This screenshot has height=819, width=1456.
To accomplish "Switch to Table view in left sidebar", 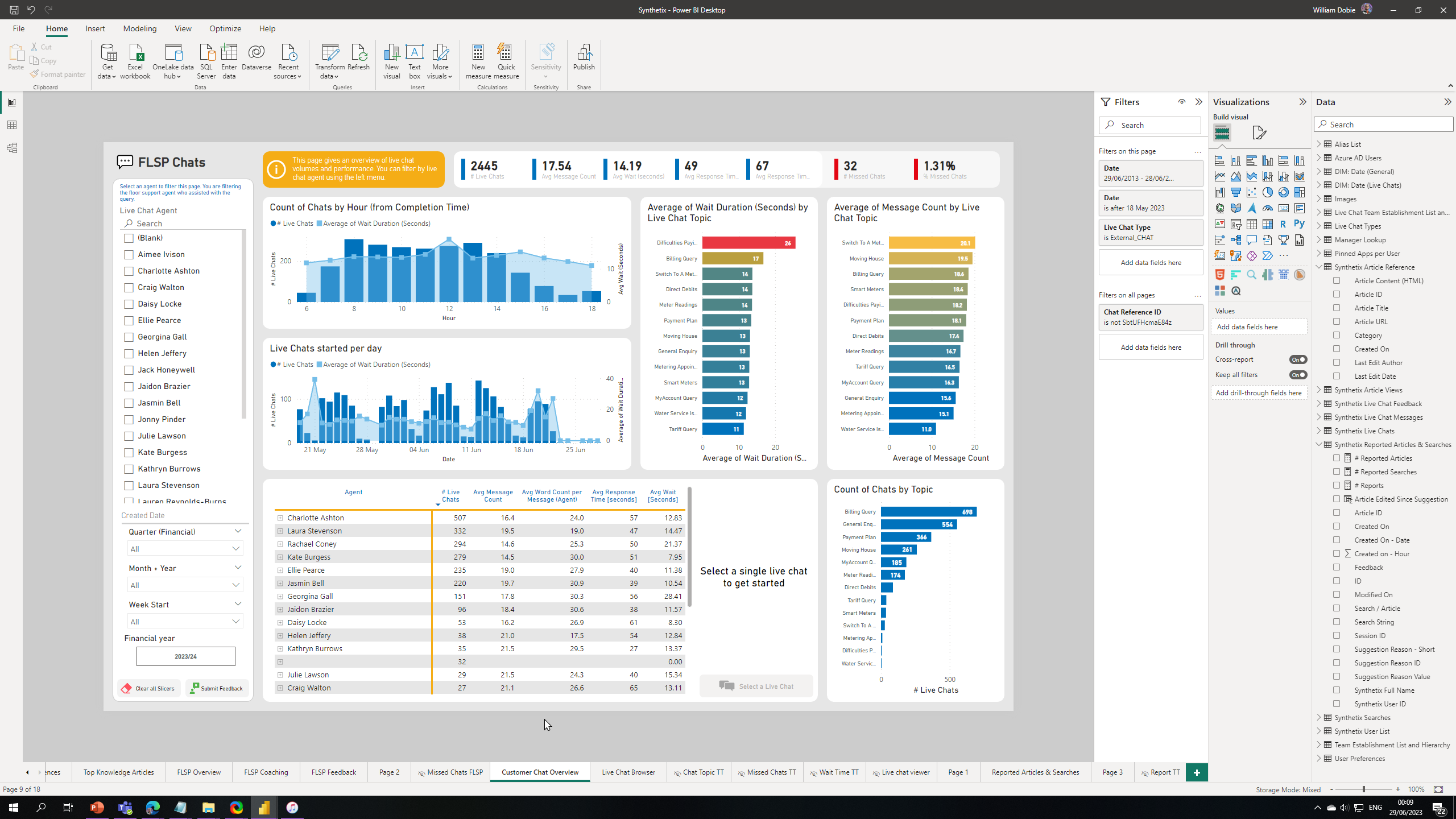I will 12,125.
